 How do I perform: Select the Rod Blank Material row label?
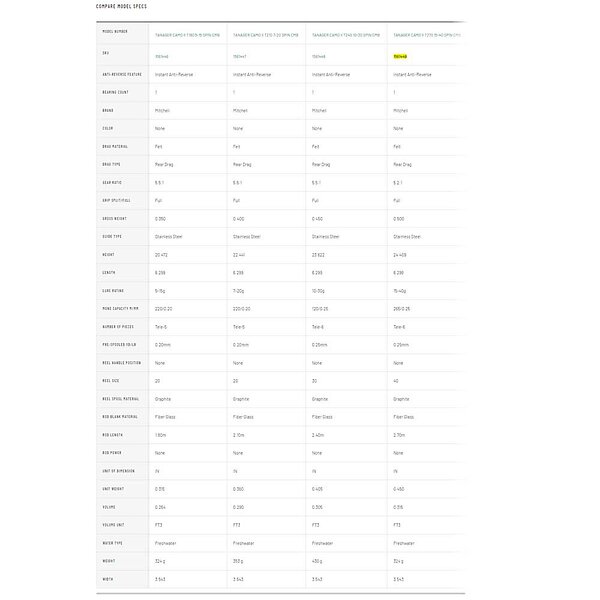coord(122,415)
